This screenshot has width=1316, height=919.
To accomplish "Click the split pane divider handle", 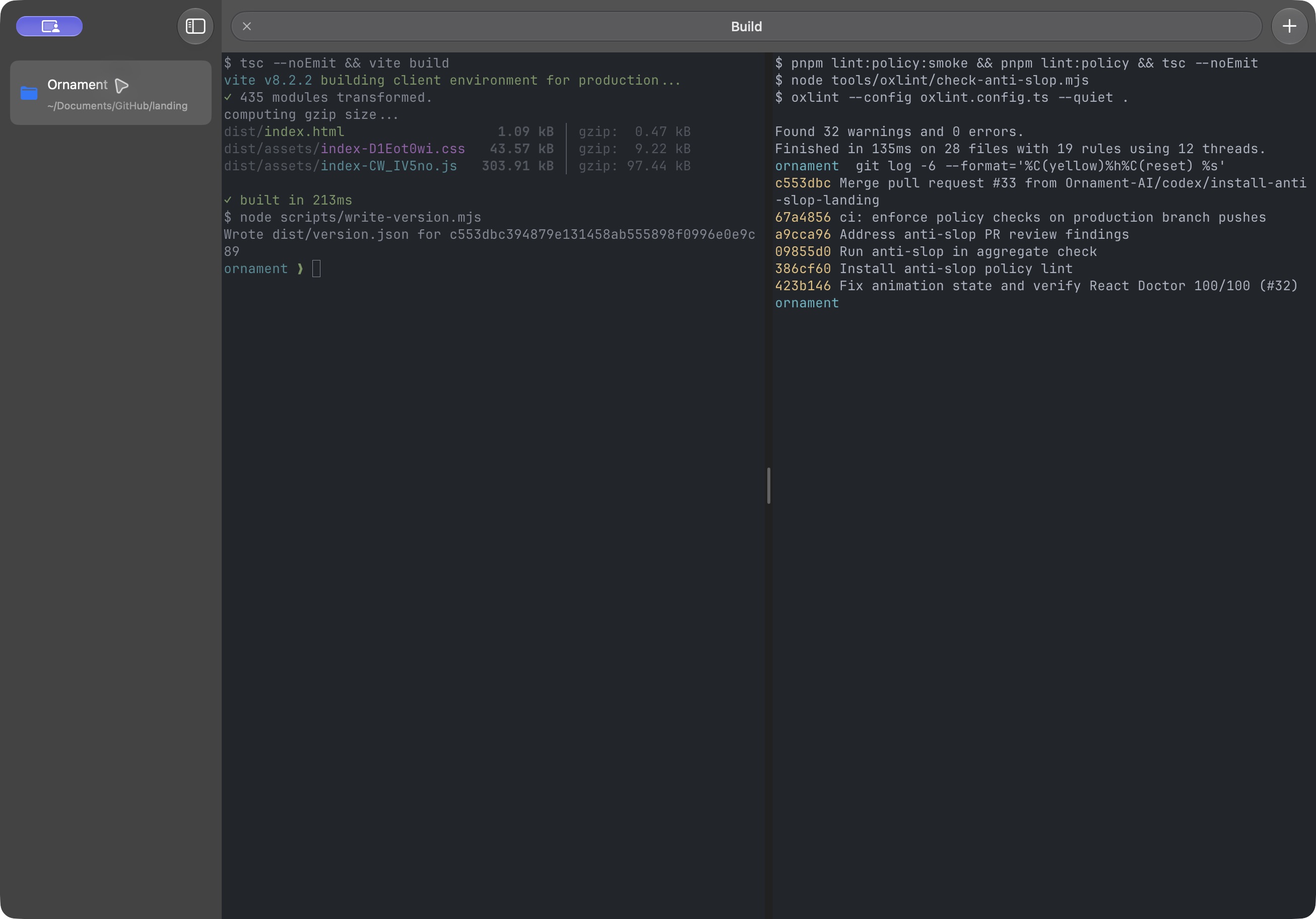I will pyautogui.click(x=769, y=486).
